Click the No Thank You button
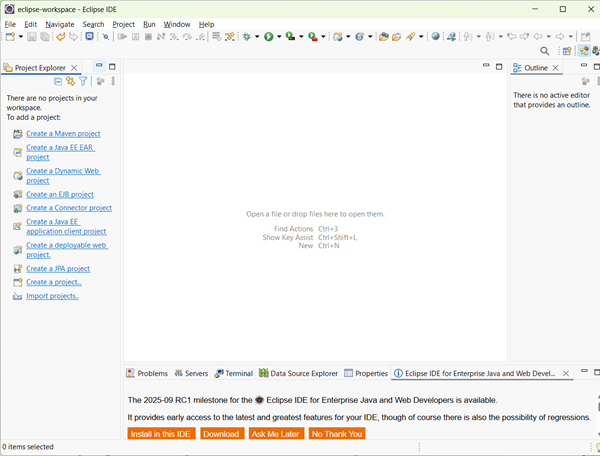 [337, 433]
